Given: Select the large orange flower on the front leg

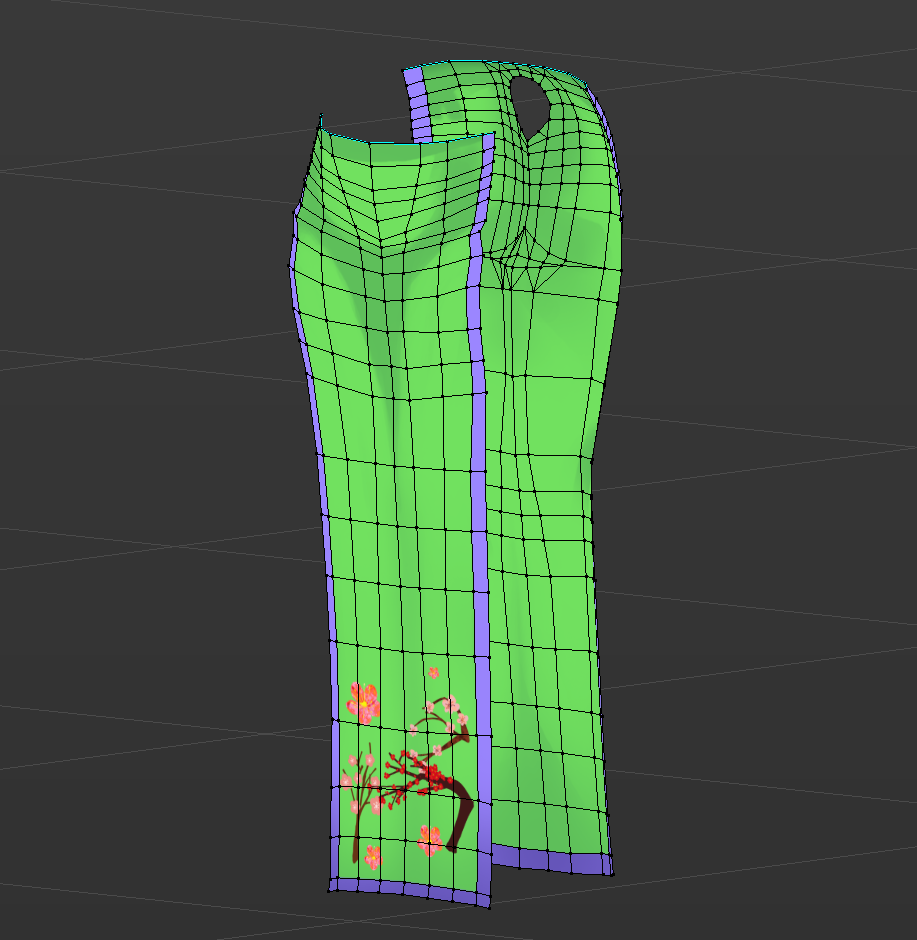Looking at the screenshot, I should (363, 702).
